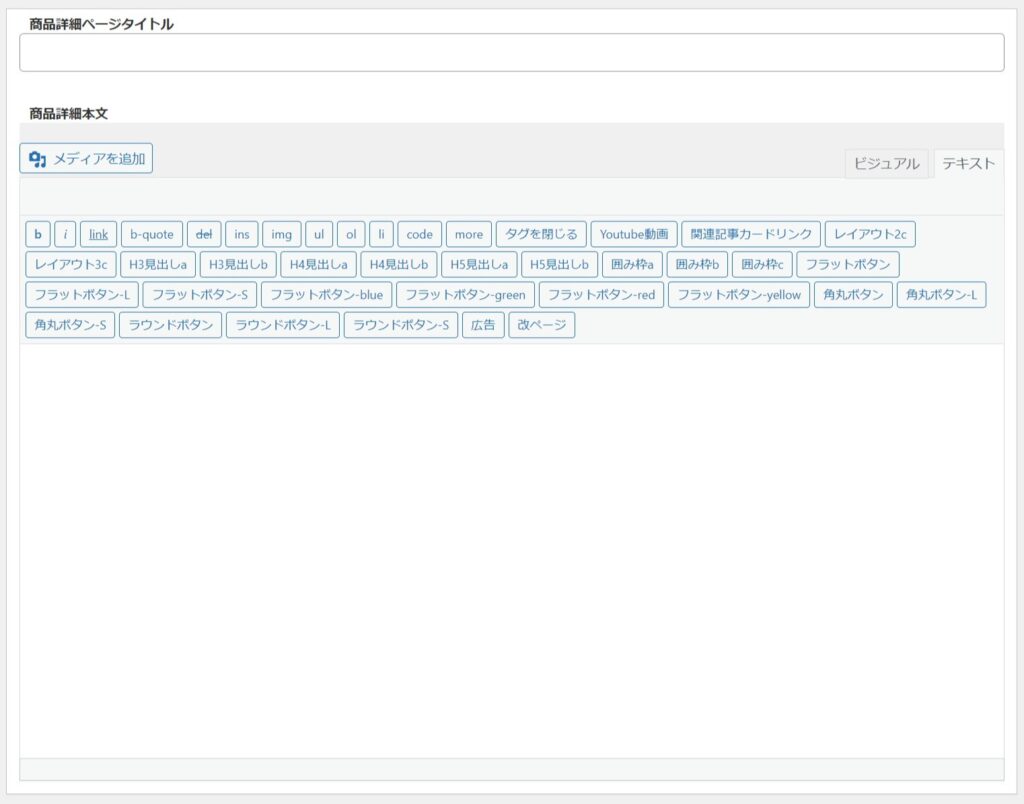Click inside the 商品詳細本文 text area

tap(511, 550)
